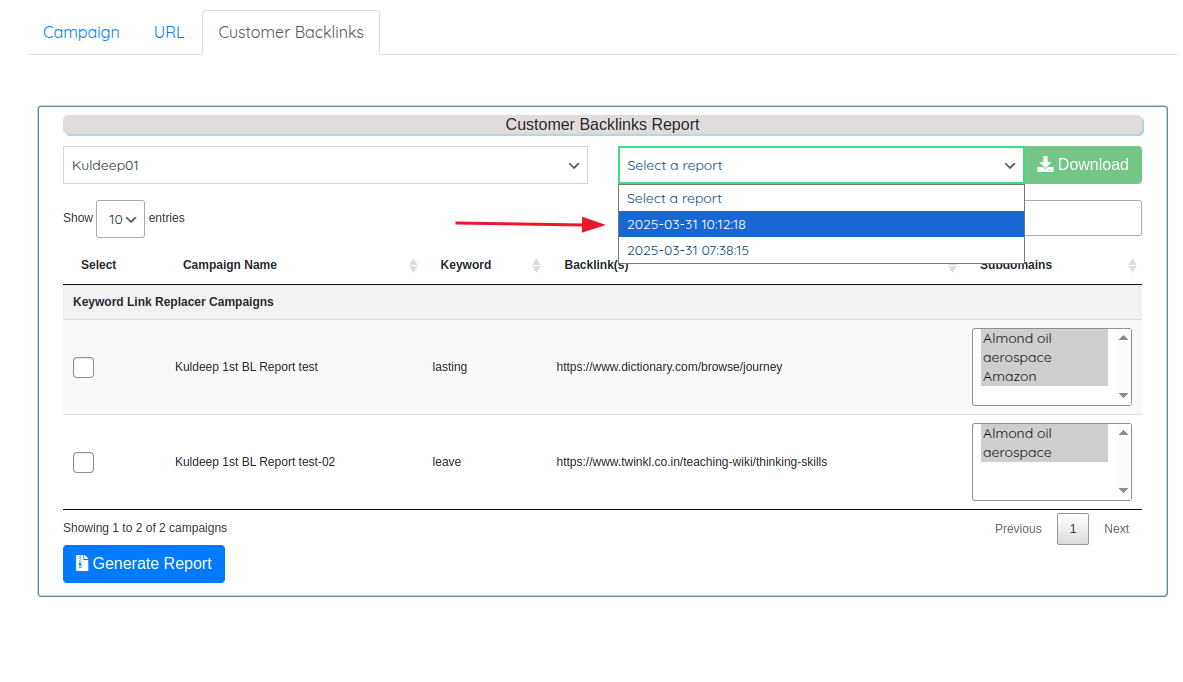Image resolution: width=1183 pixels, height=682 pixels.
Task: Sort by Subdomains column arrows
Action: [x=1132, y=265]
